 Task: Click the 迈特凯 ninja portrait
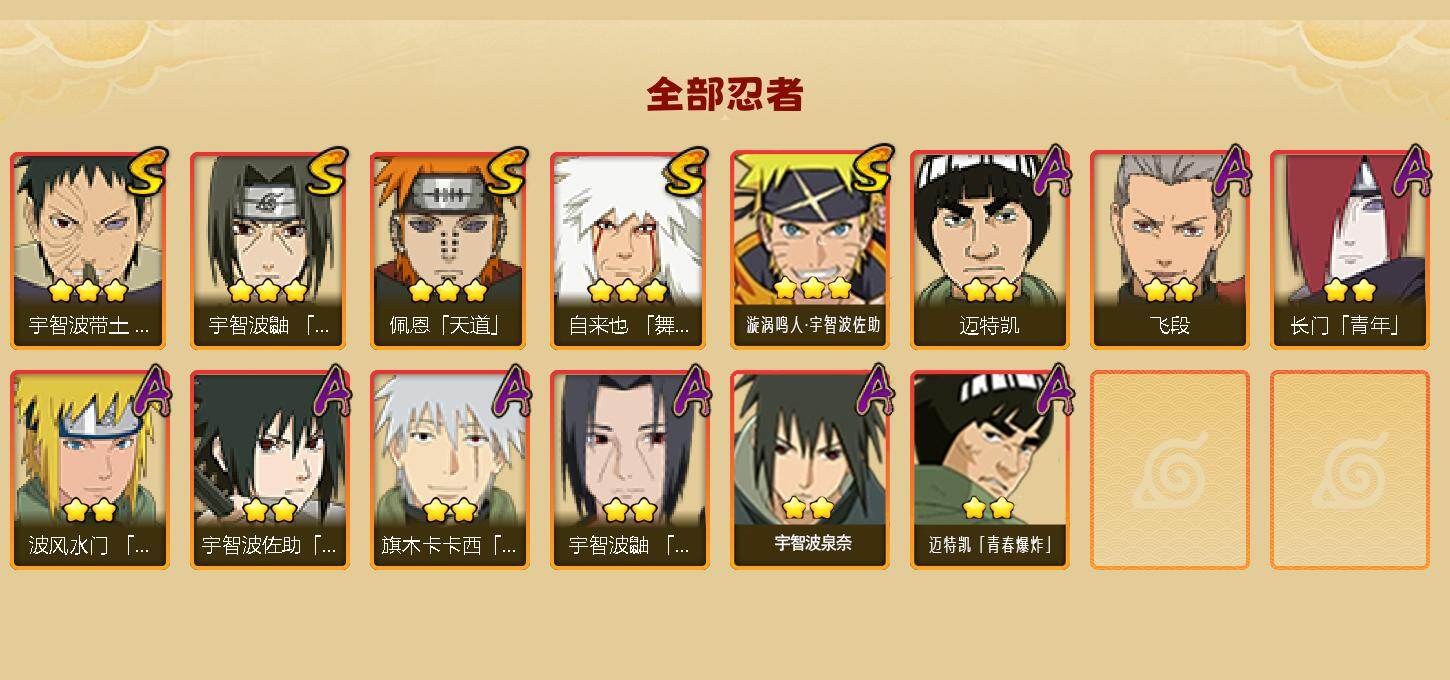[990, 250]
